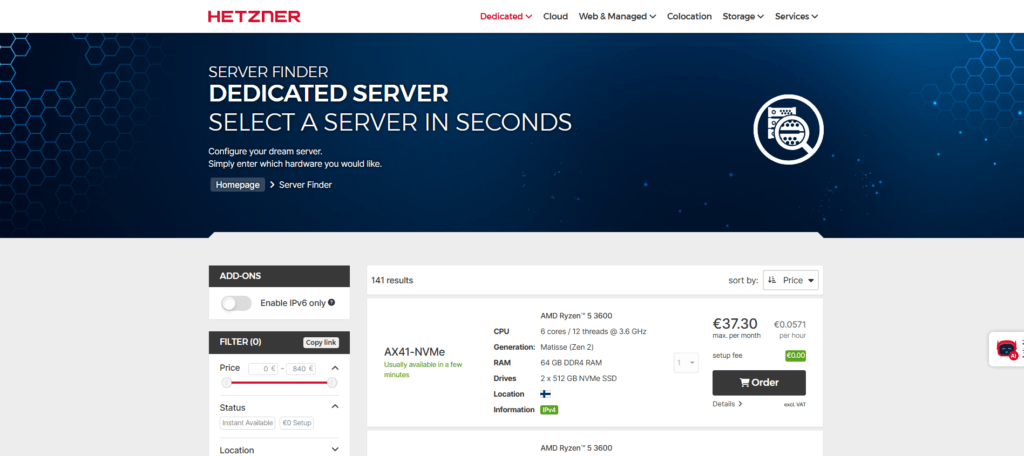Viewport: 1024px width, 456px height.
Task: Enable the IPv6 only toggle
Action: point(236,303)
